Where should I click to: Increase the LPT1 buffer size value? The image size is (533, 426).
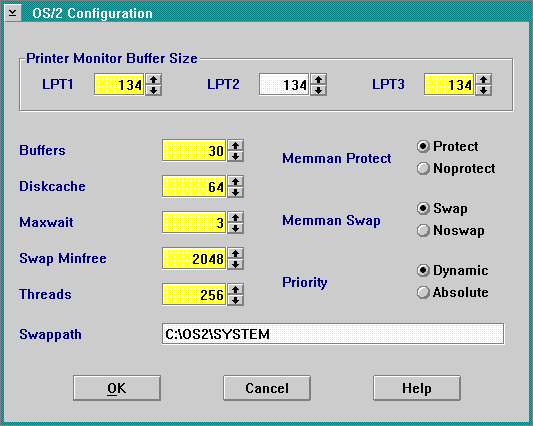tap(153, 79)
